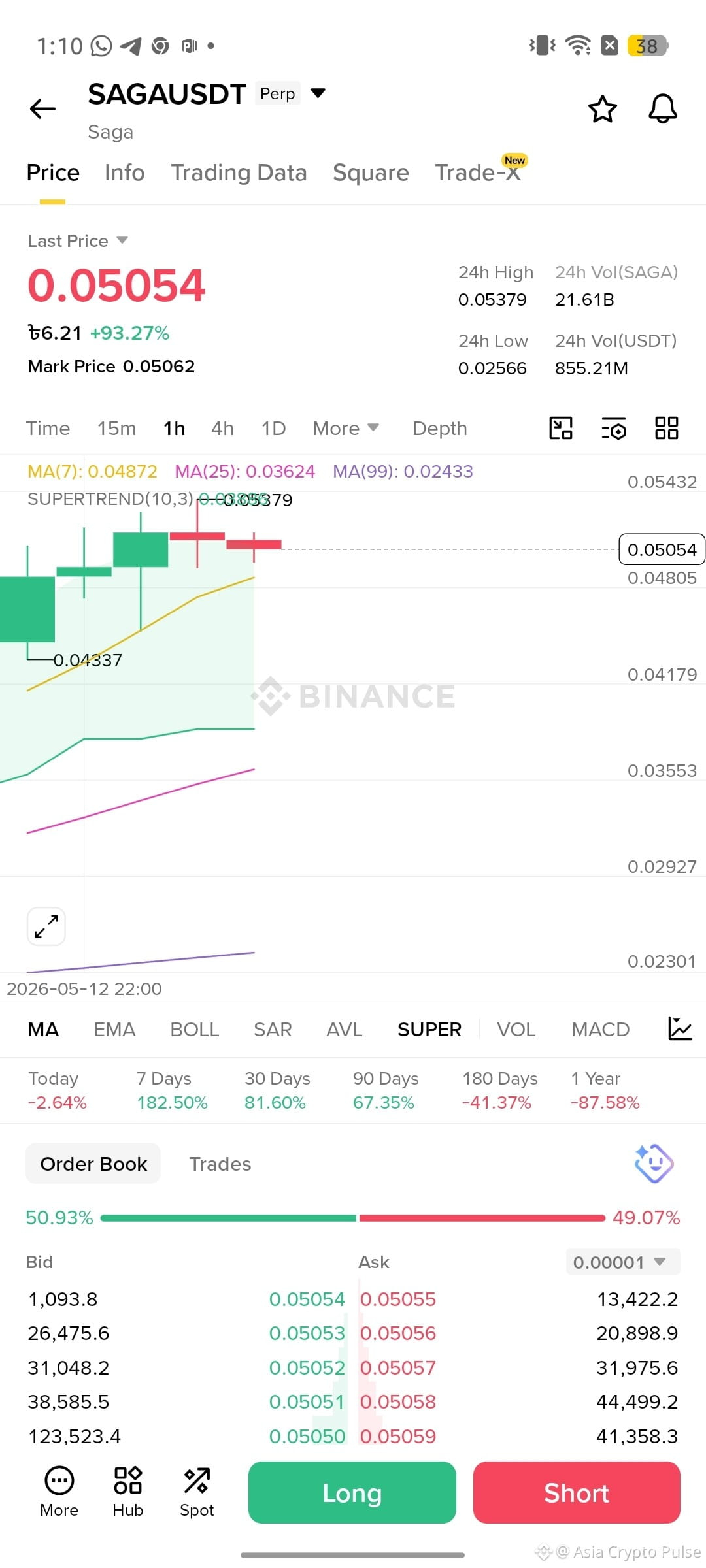
Task: Open chart drawing tools icon
Action: pyautogui.click(x=561, y=428)
